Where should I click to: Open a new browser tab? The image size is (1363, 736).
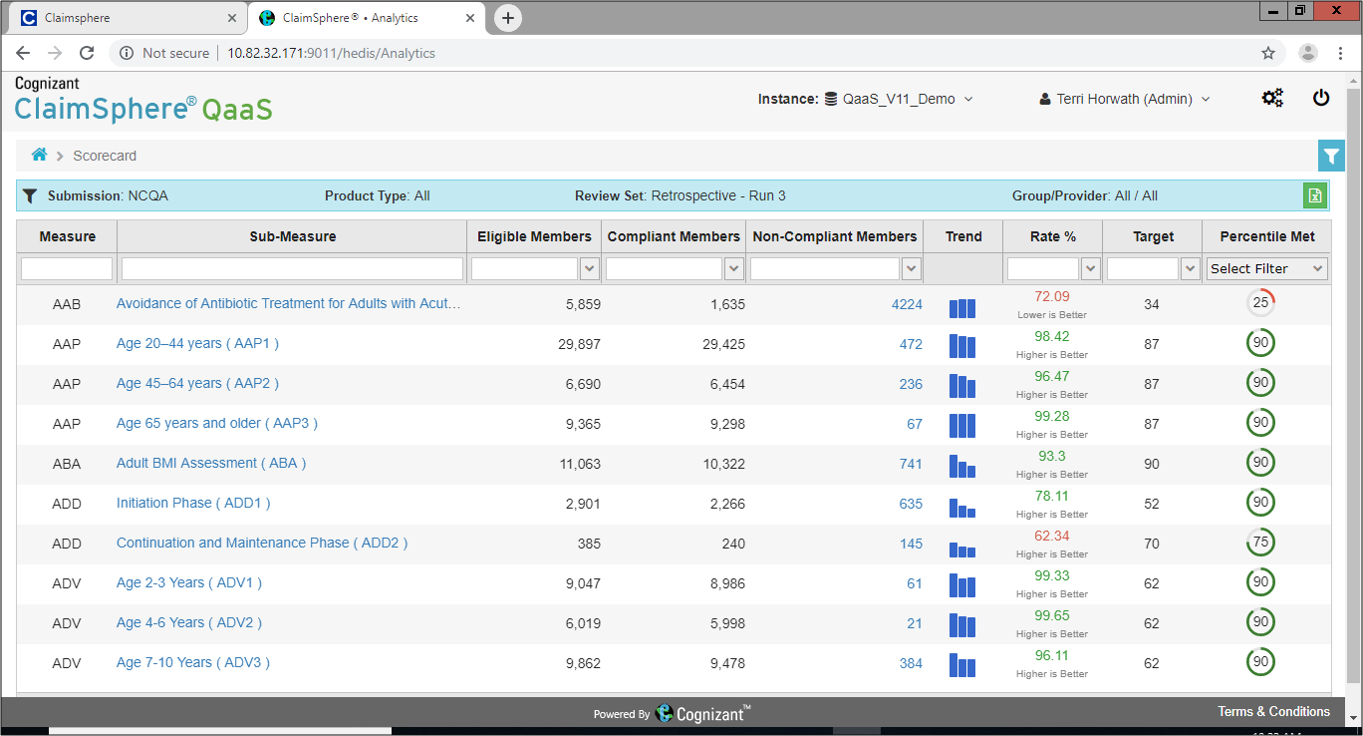[508, 18]
